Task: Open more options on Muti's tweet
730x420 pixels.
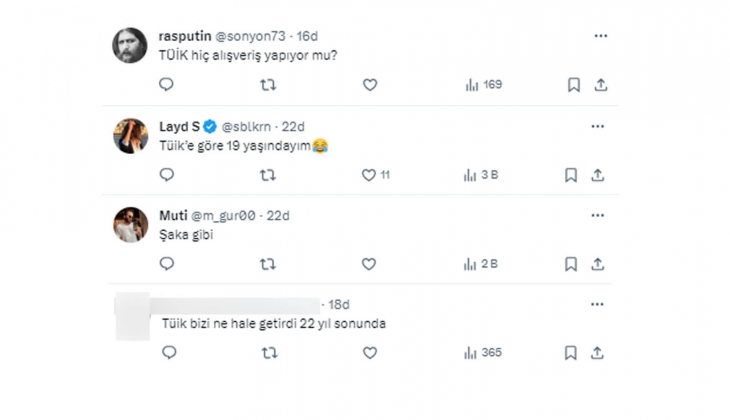Action: 598,215
